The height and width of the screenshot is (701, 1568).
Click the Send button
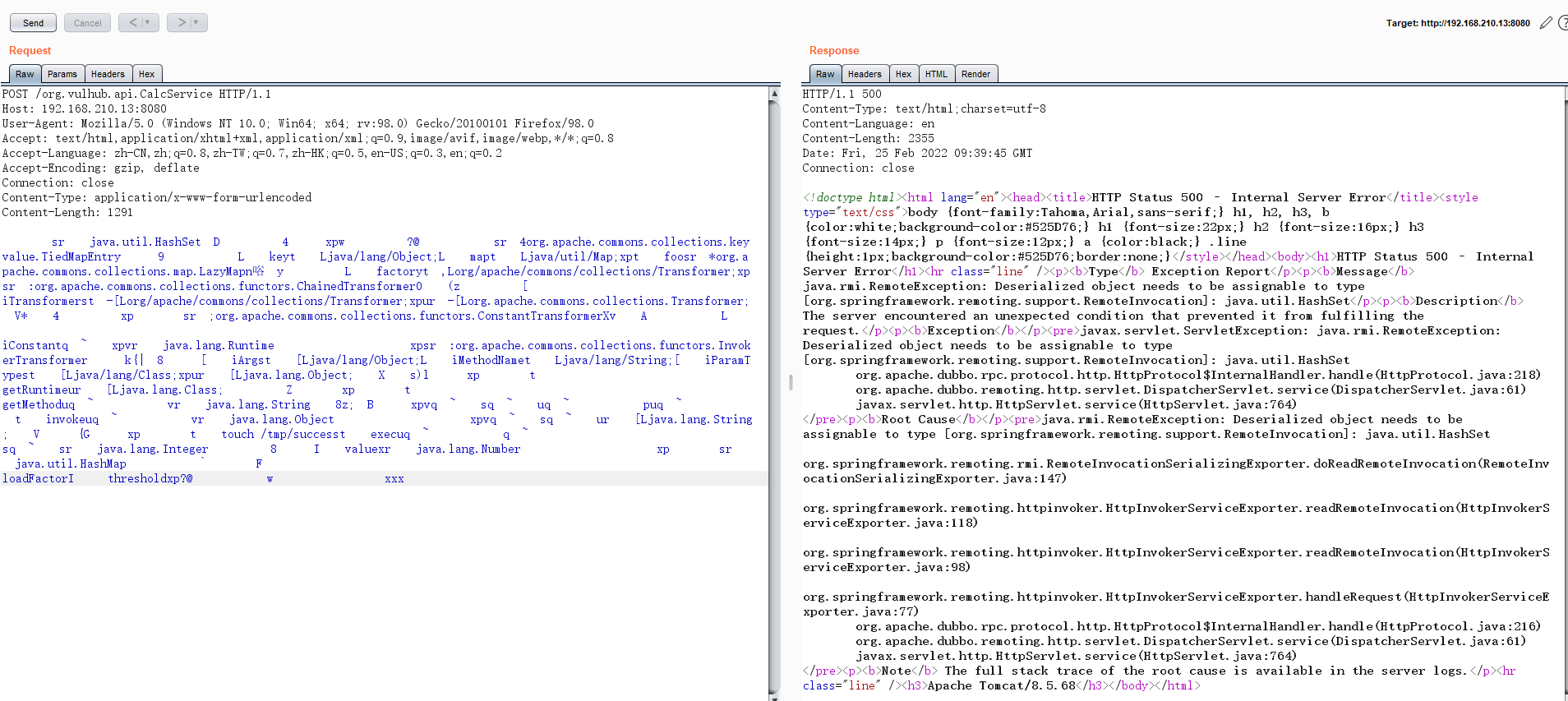coord(33,23)
